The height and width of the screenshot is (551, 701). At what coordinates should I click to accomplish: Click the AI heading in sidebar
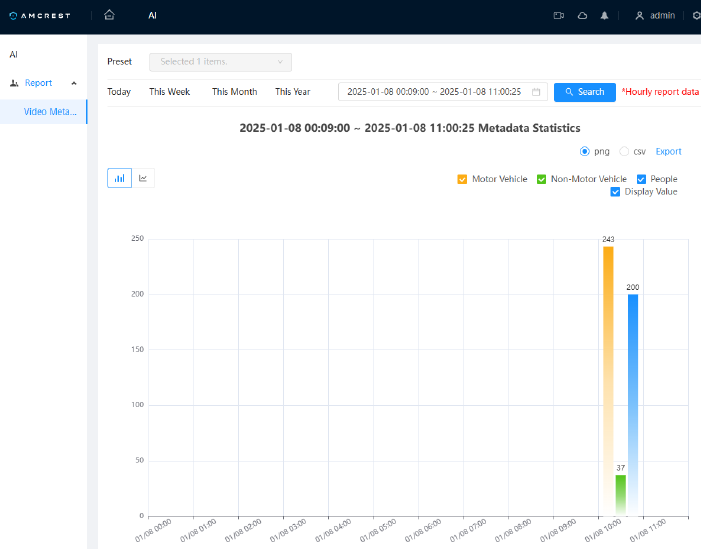click(x=13, y=55)
